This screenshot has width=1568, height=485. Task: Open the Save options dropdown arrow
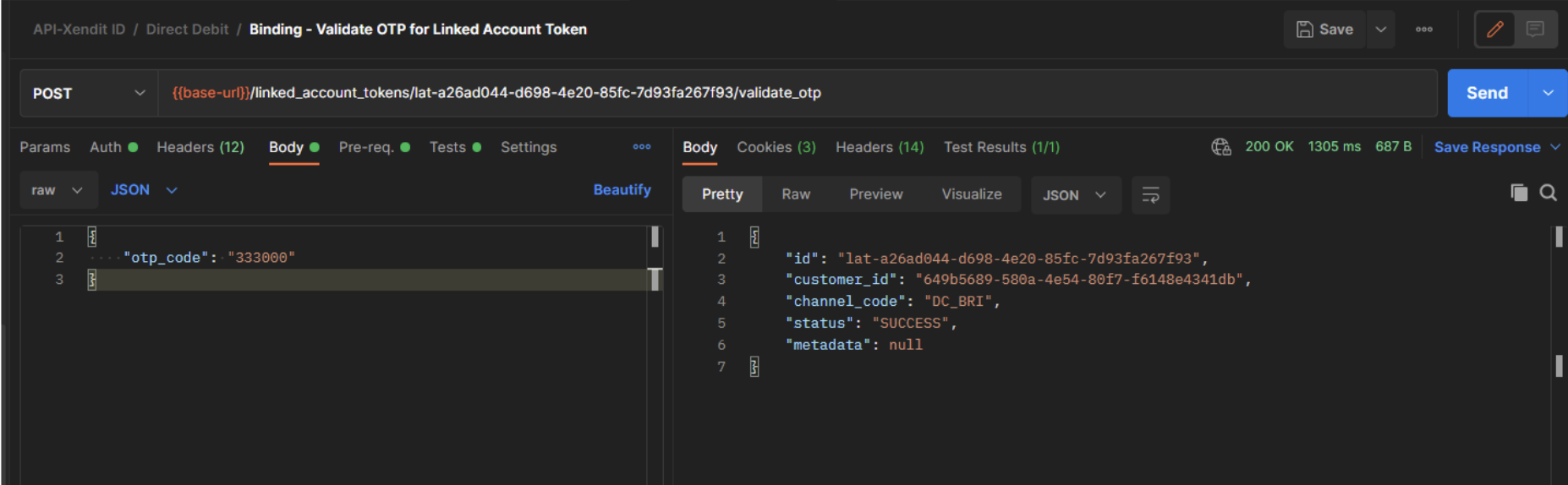(1381, 30)
